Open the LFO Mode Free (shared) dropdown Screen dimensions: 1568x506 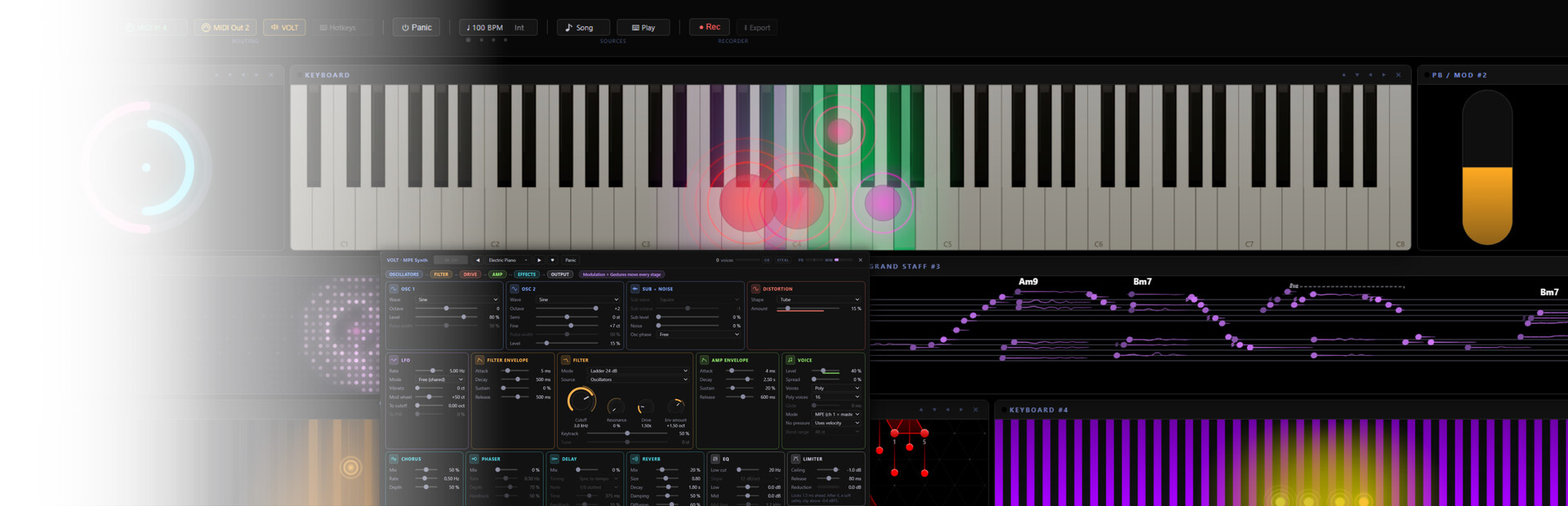coord(440,379)
